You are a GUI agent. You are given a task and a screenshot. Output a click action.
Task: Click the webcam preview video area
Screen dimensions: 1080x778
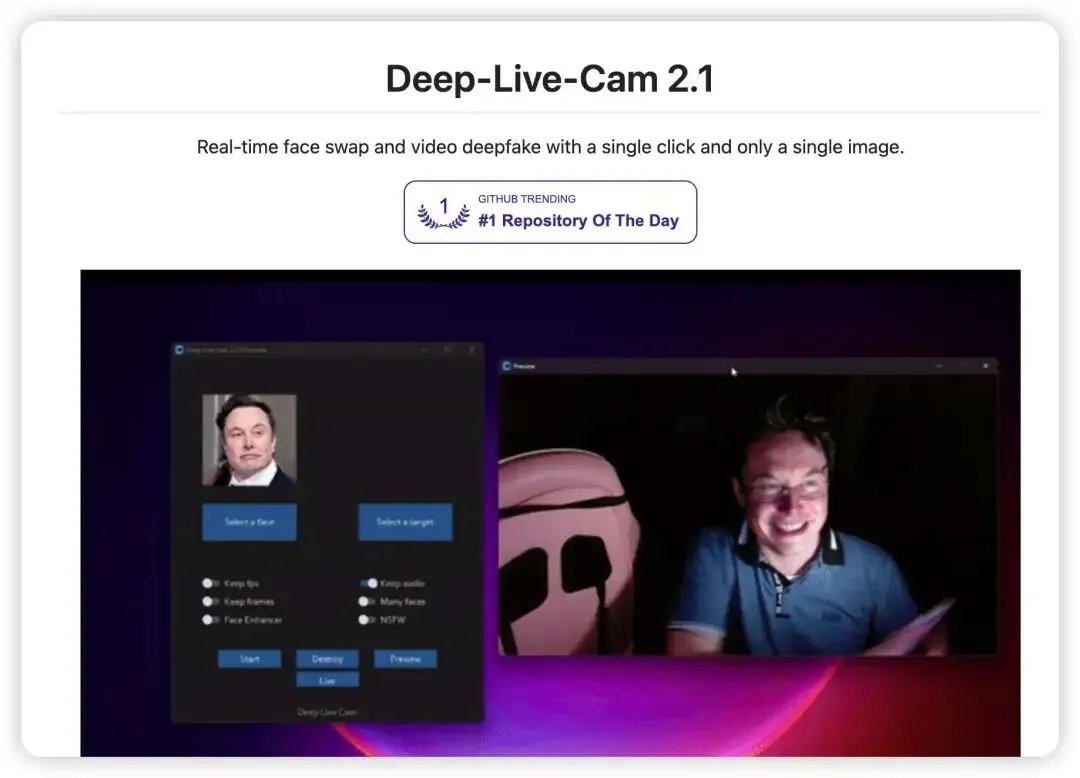(x=747, y=514)
